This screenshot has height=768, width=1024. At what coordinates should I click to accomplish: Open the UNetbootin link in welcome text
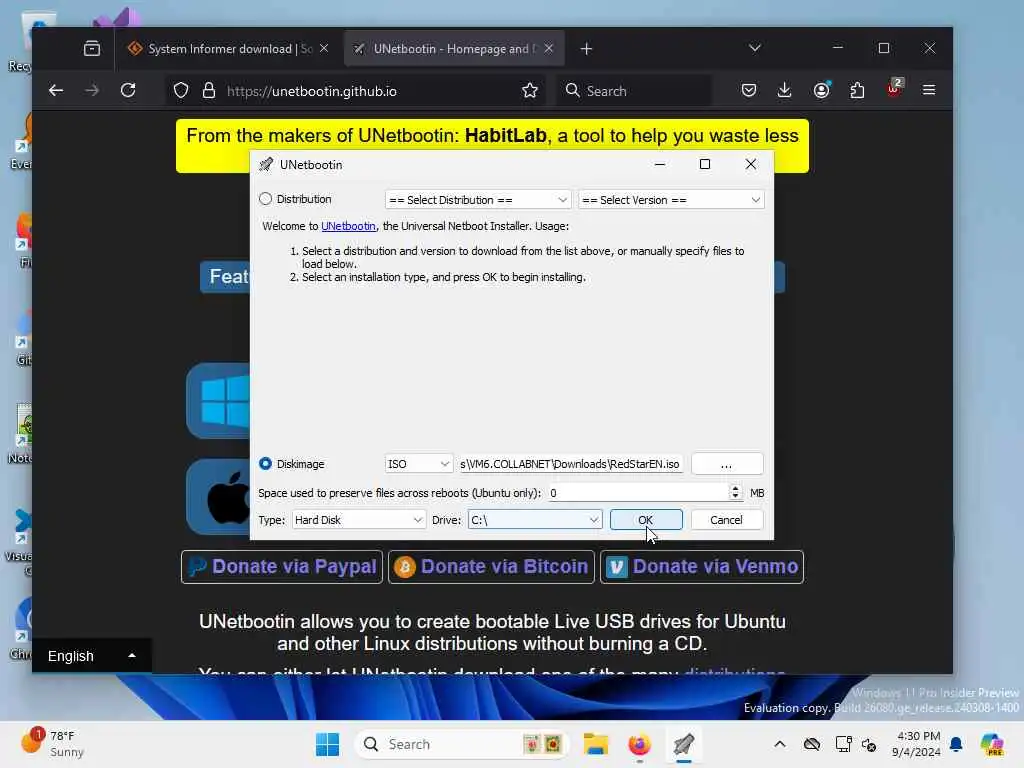point(348,226)
